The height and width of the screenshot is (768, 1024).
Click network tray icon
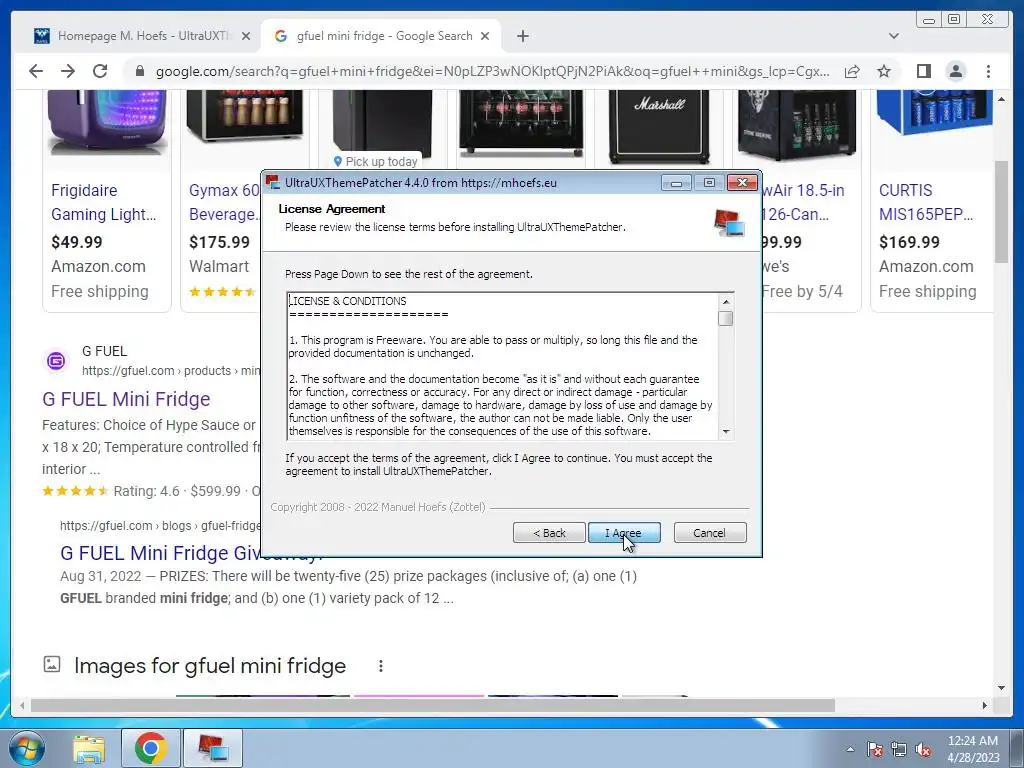[x=899, y=749]
